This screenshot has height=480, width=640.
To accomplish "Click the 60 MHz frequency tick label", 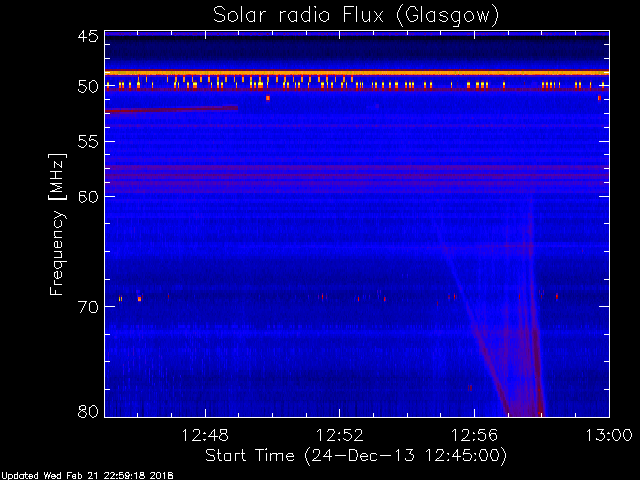I will (88, 196).
